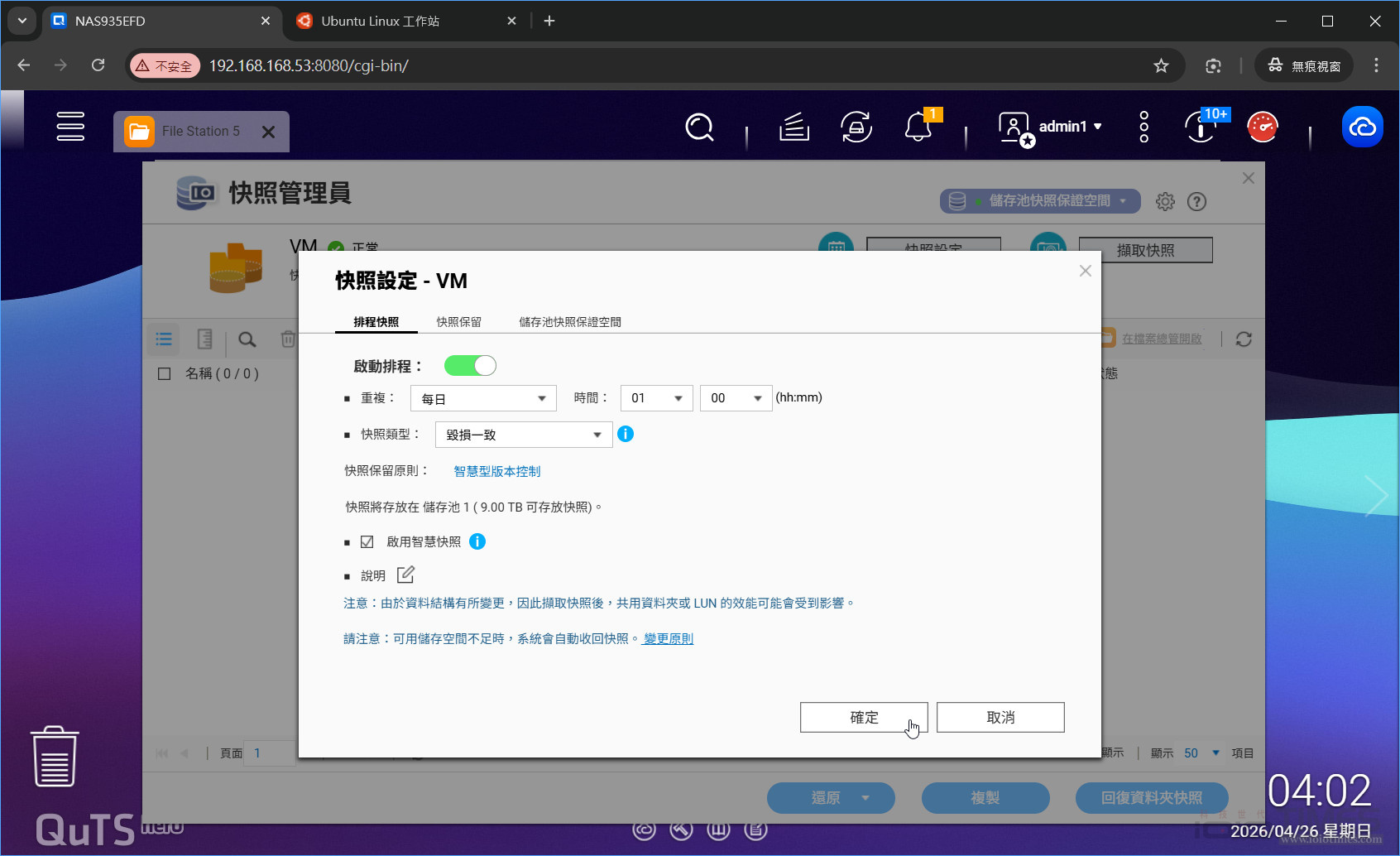1400x856 pixels.
Task: Disable the 啟動排程 schedule toggle
Action: click(x=469, y=365)
